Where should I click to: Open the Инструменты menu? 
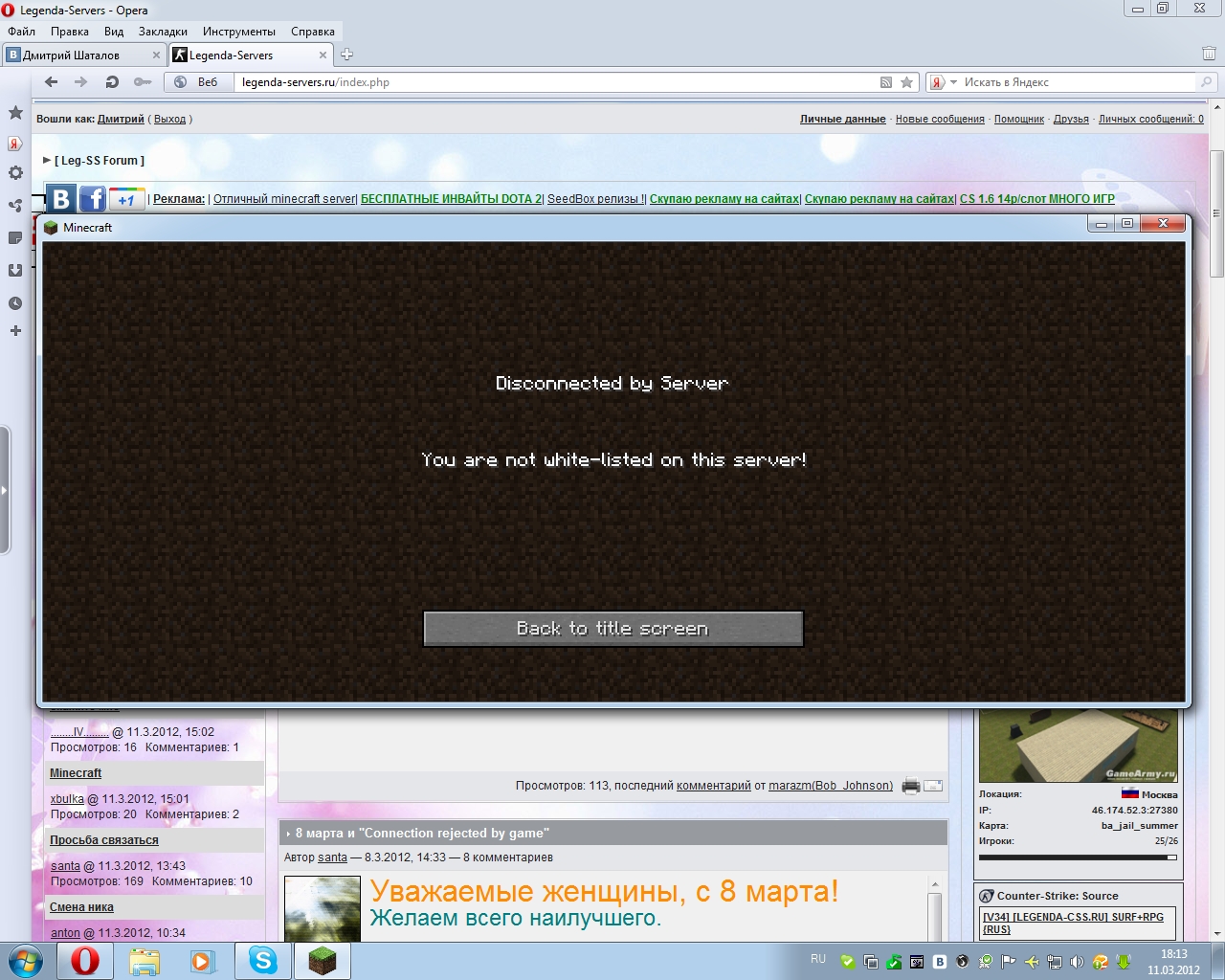[239, 32]
